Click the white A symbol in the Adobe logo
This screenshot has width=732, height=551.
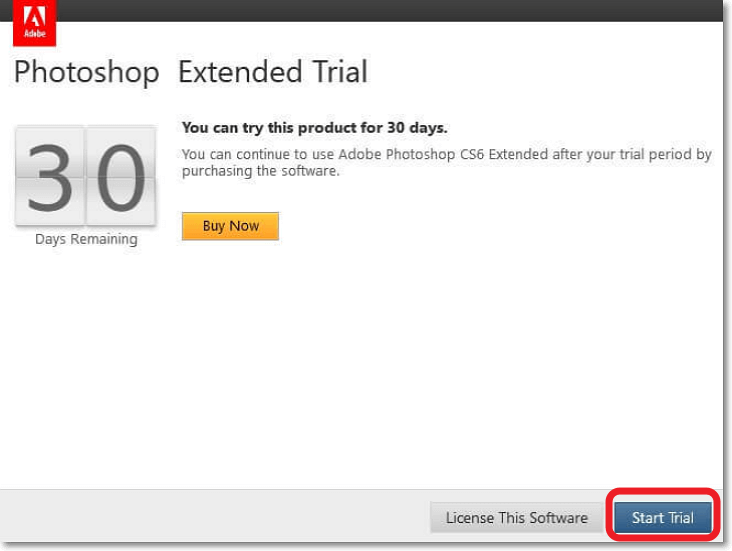34,17
